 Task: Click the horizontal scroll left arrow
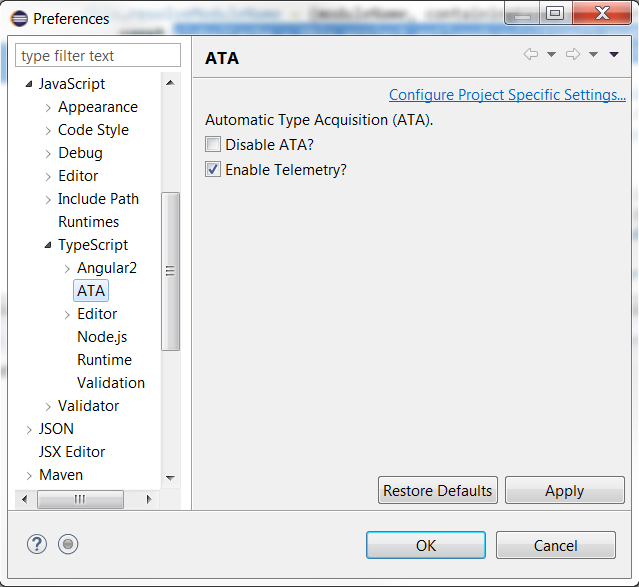click(25, 499)
